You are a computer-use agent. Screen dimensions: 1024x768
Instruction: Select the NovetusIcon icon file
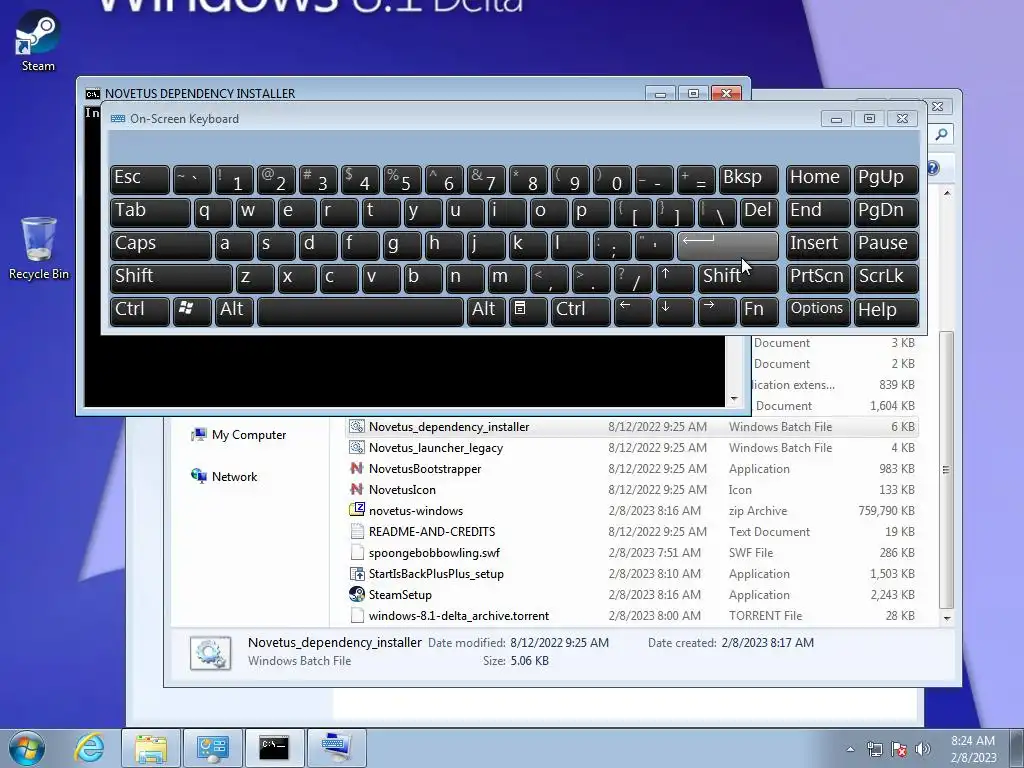[357, 489]
